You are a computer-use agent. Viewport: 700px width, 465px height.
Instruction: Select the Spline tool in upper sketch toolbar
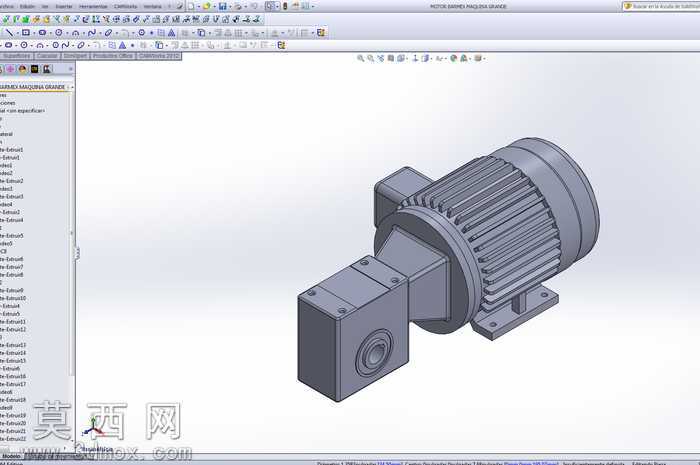click(x=92, y=33)
